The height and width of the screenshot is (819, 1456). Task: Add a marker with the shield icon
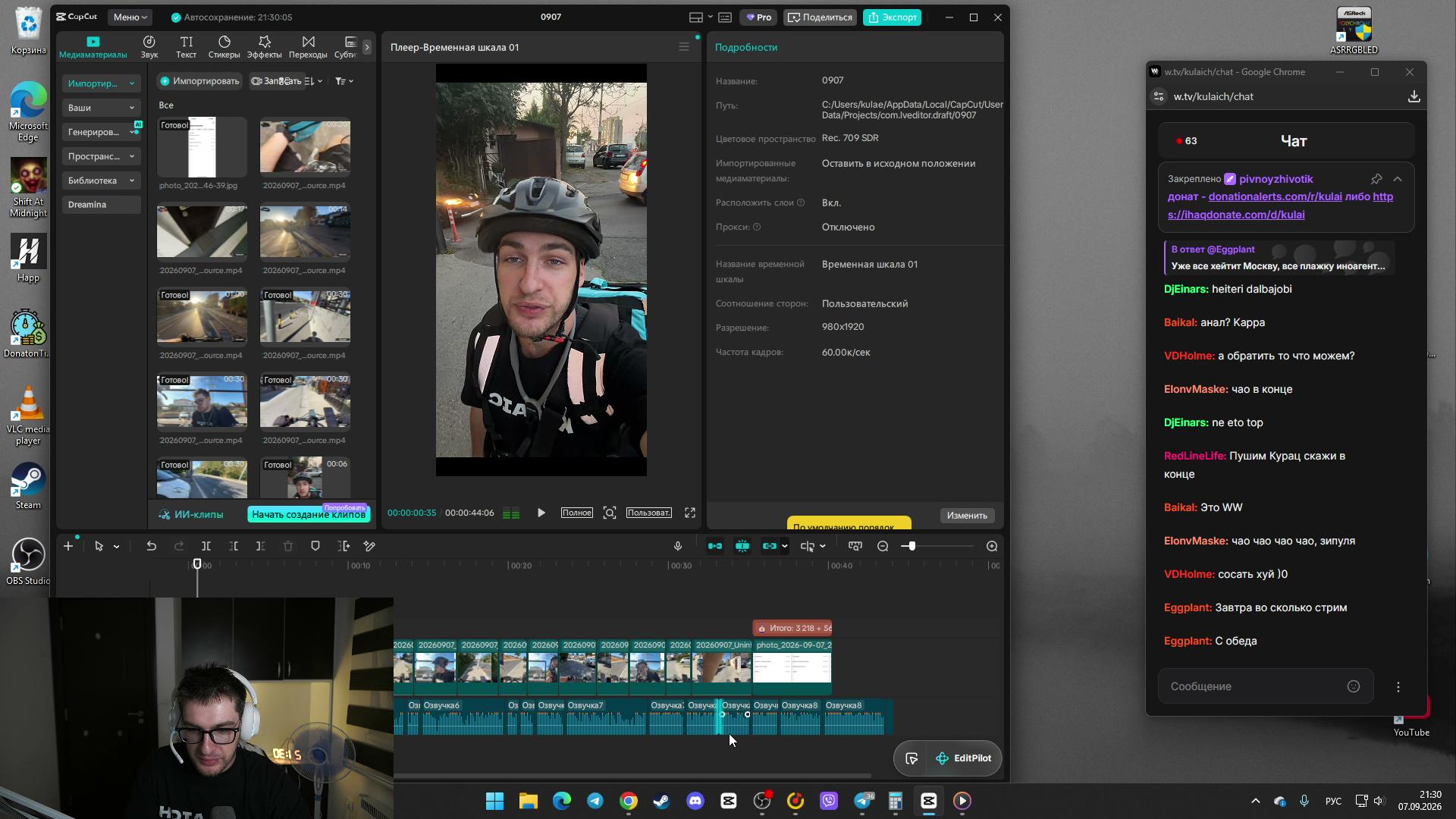(x=315, y=546)
